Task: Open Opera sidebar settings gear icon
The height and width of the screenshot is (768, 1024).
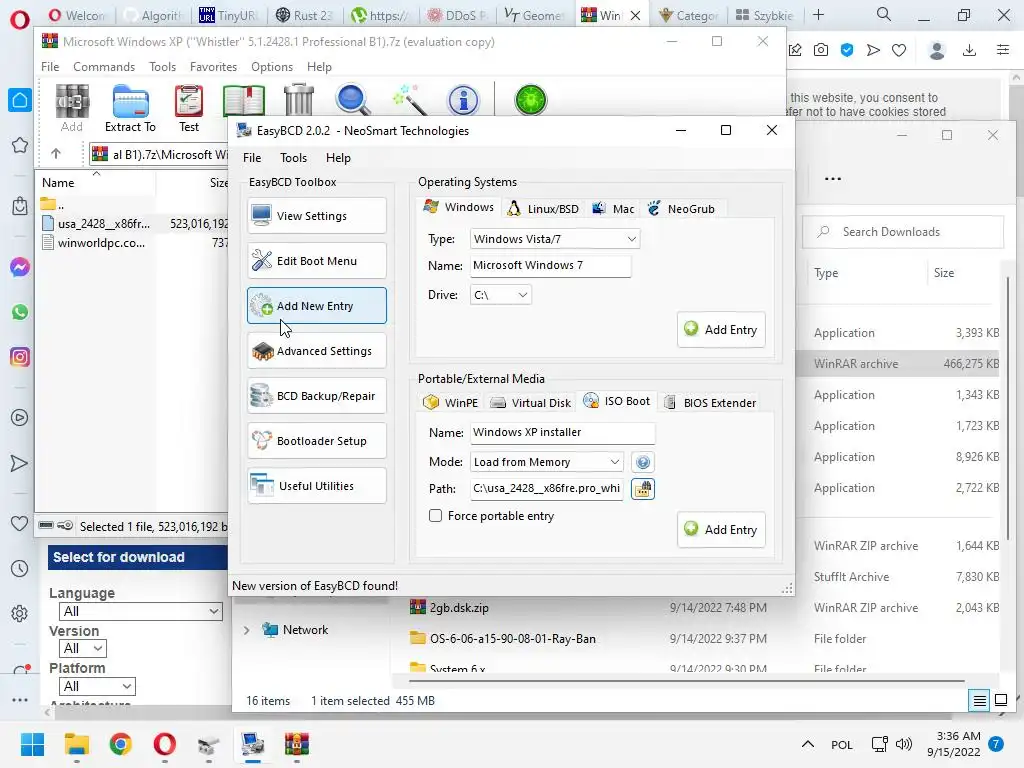Action: point(20,614)
